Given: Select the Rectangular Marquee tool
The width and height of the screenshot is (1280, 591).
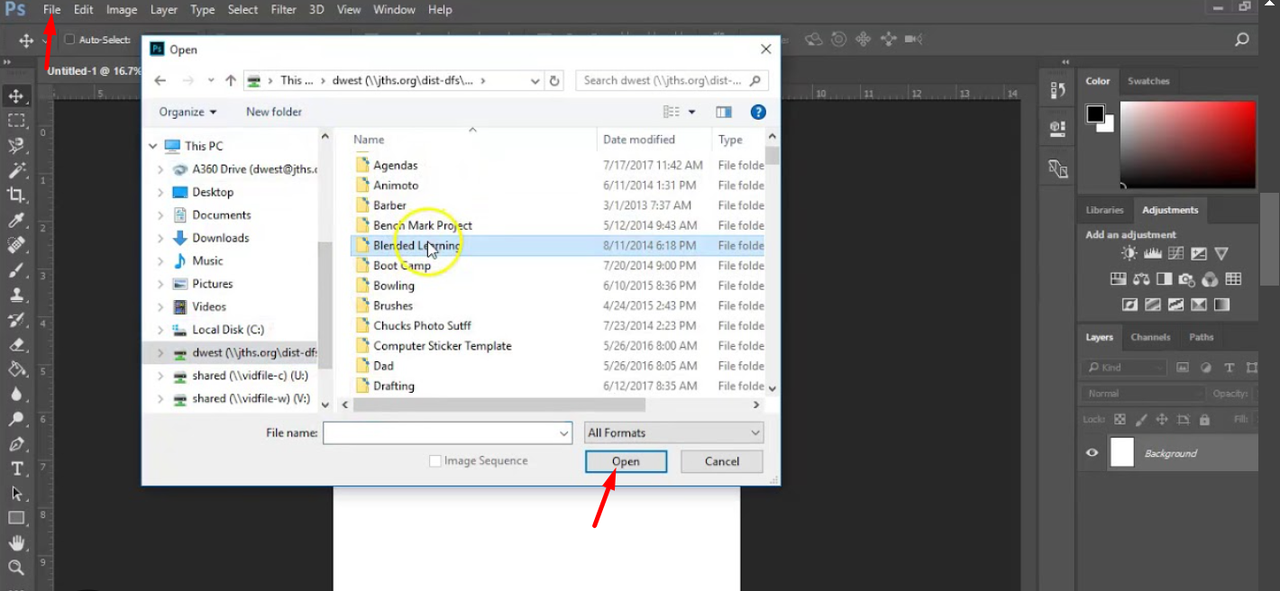Looking at the screenshot, I should pyautogui.click(x=17, y=121).
